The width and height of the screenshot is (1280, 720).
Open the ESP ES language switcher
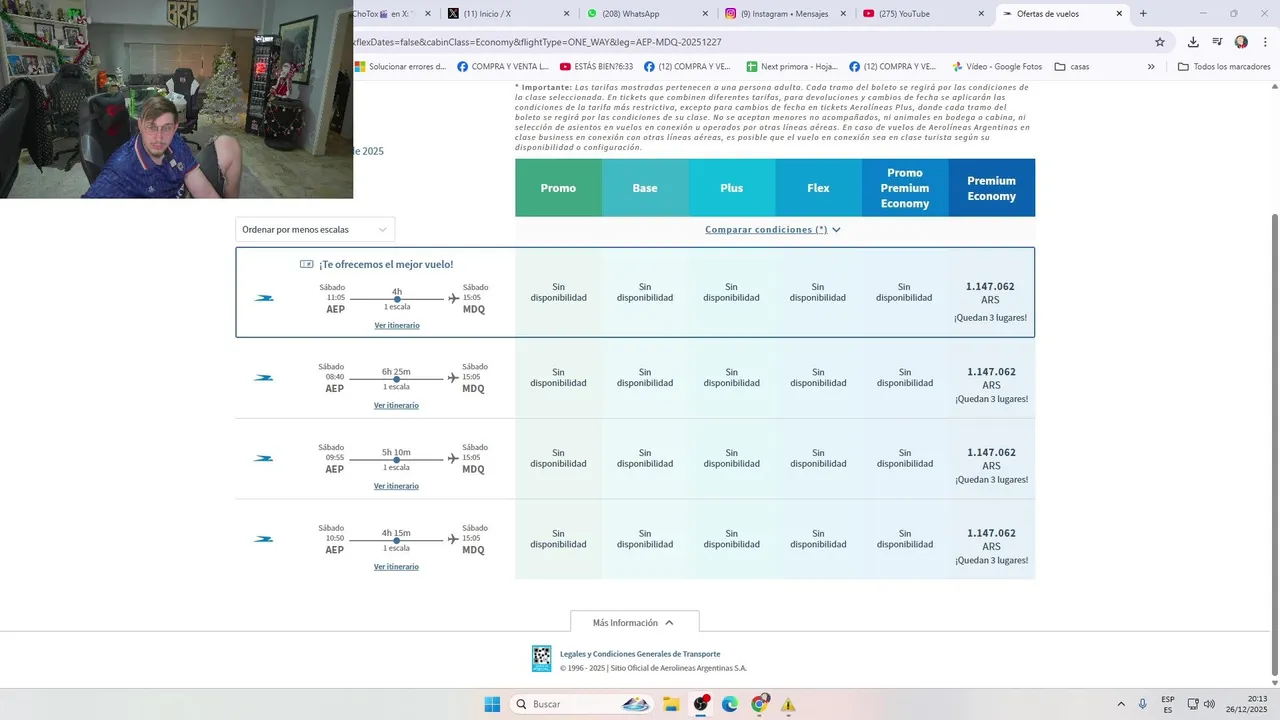pyautogui.click(x=1168, y=704)
